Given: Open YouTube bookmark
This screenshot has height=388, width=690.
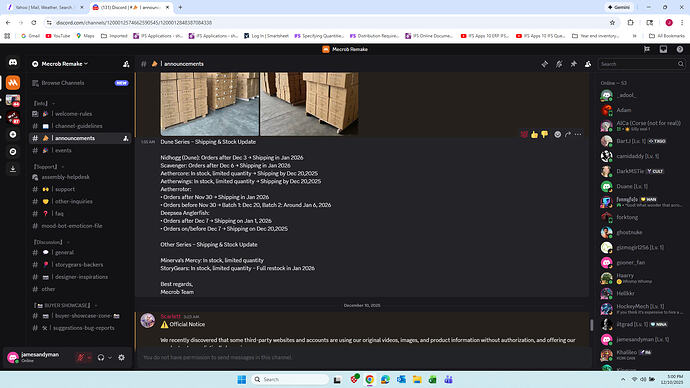Looking at the screenshot, I should (58, 36).
